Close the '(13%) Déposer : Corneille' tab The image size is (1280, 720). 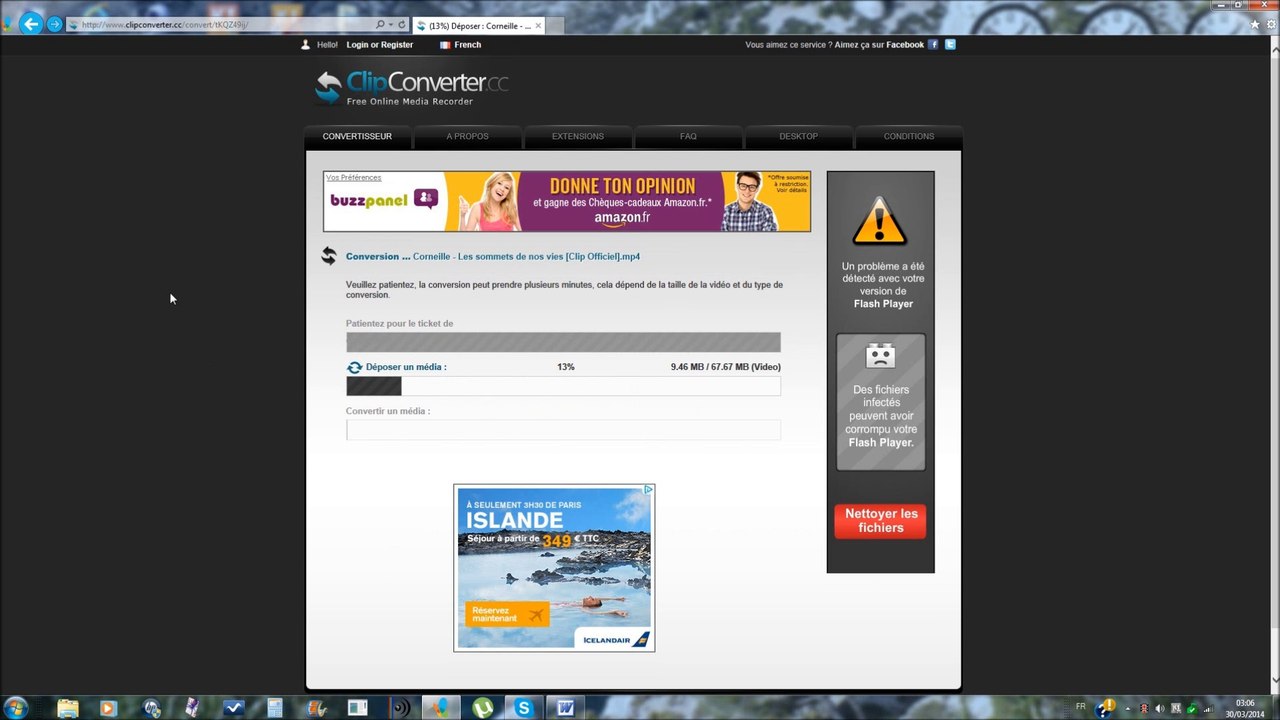pyautogui.click(x=538, y=26)
